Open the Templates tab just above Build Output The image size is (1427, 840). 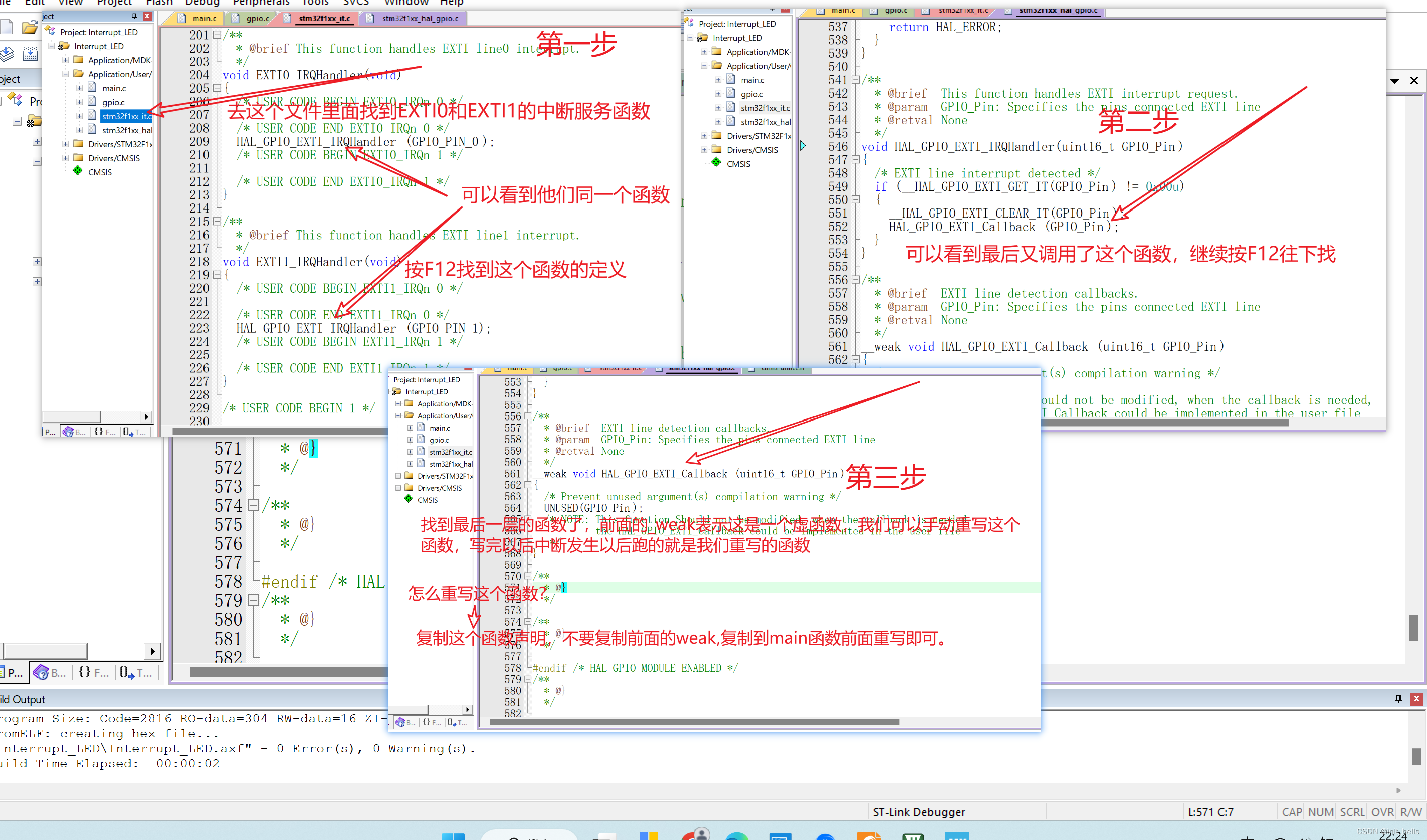coord(135,672)
